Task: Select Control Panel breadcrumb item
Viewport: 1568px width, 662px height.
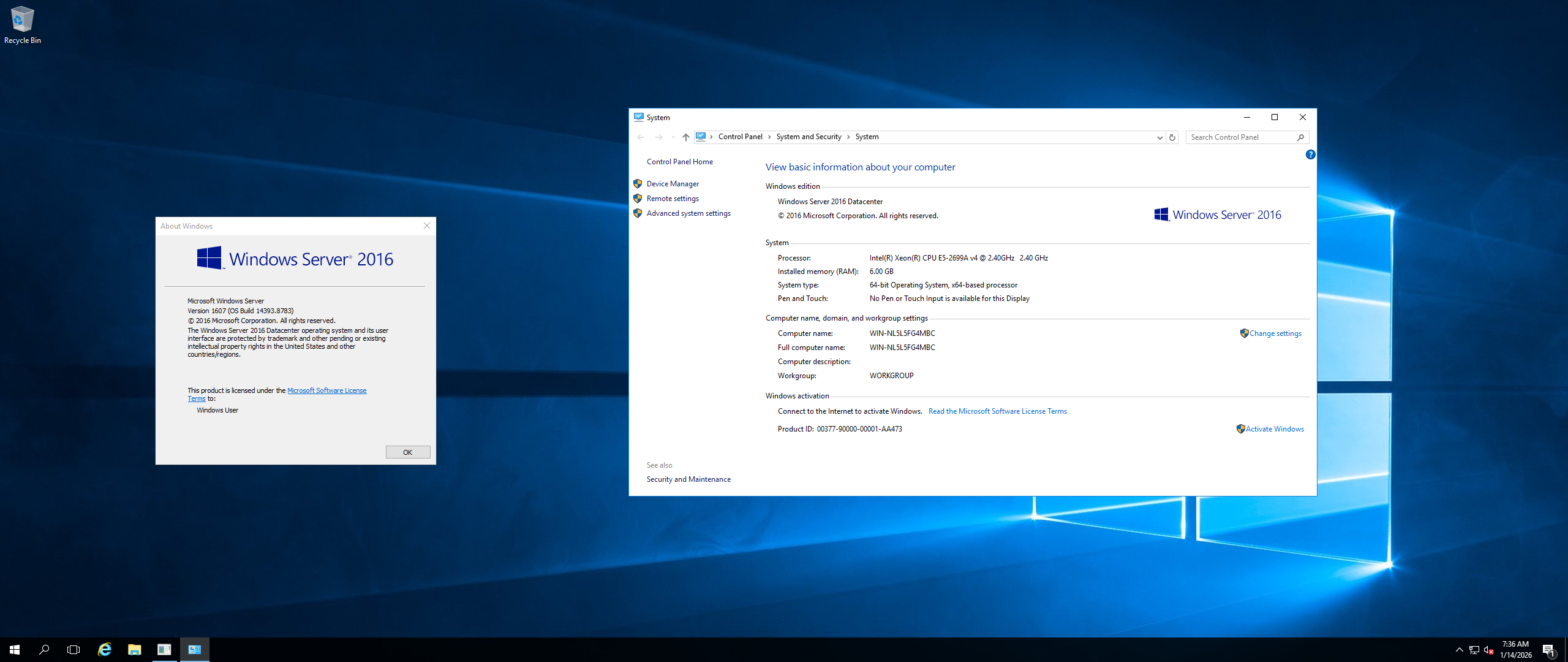Action: pyautogui.click(x=740, y=137)
